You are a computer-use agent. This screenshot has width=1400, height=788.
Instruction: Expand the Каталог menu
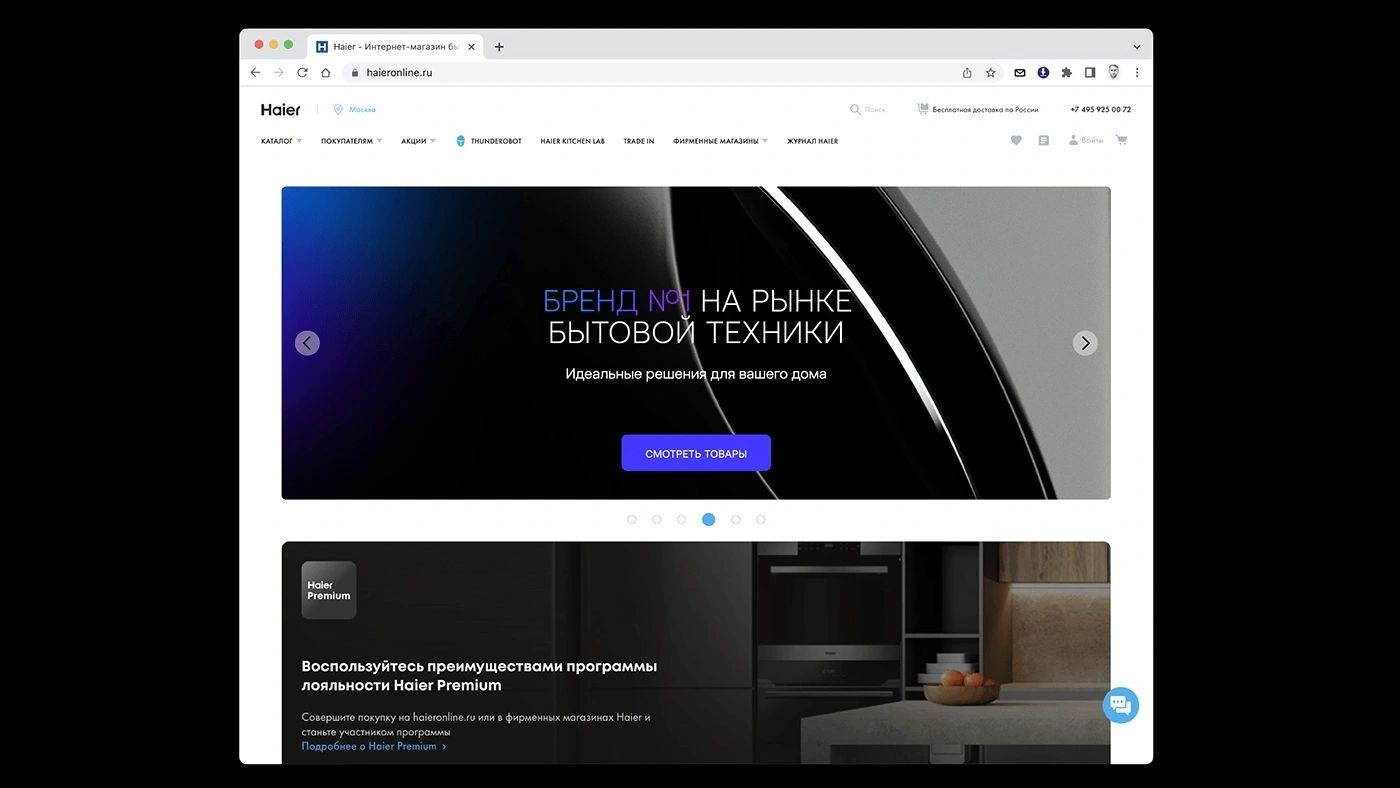pos(281,141)
